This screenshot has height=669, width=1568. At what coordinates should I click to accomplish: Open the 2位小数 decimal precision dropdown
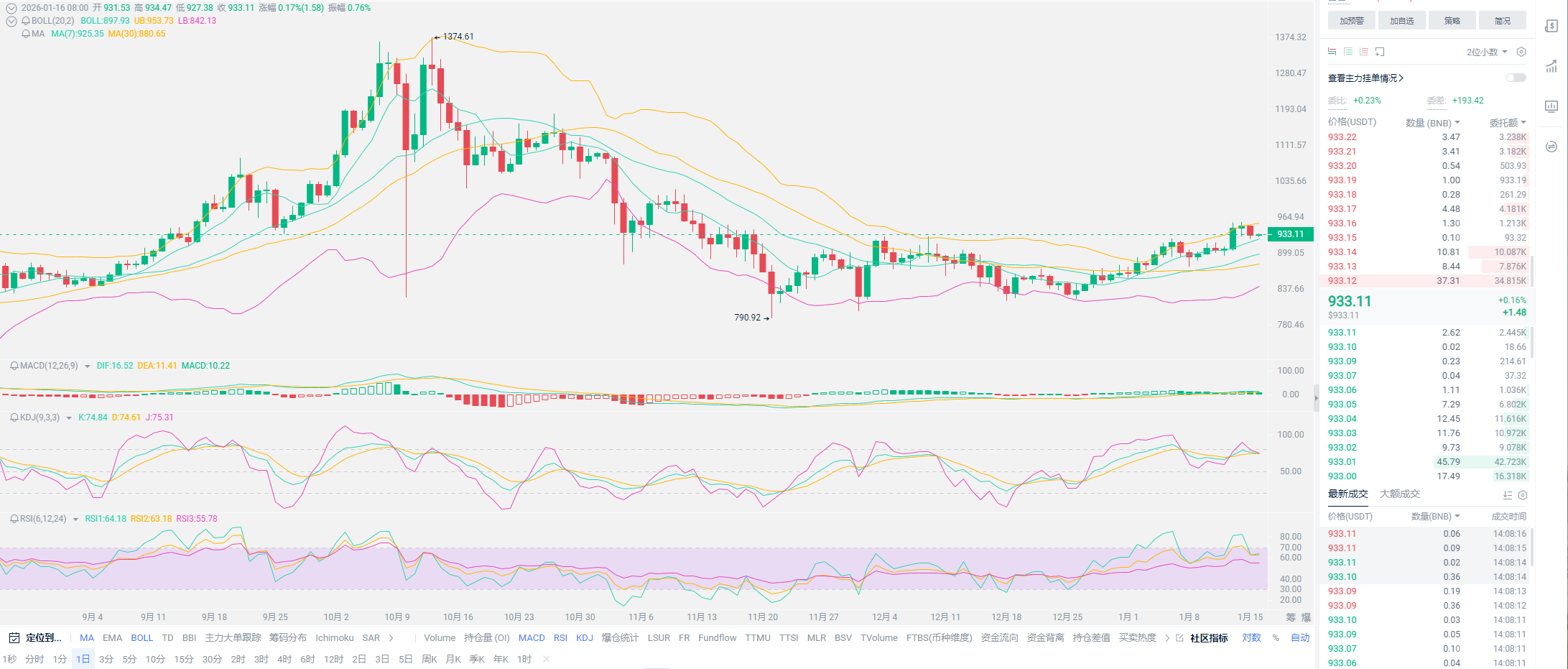(1486, 52)
